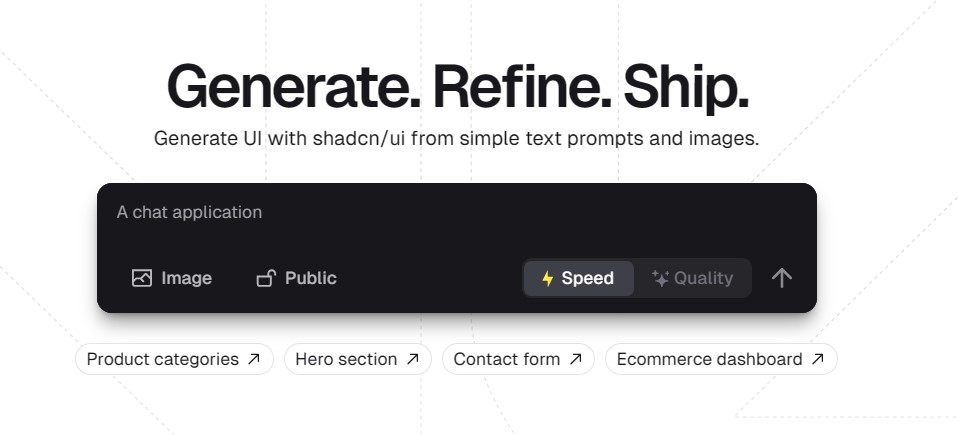Screen dimensions: 958x435
Task: Click the 'Generate. Refine. Ship.' heading
Action: (x=457, y=87)
